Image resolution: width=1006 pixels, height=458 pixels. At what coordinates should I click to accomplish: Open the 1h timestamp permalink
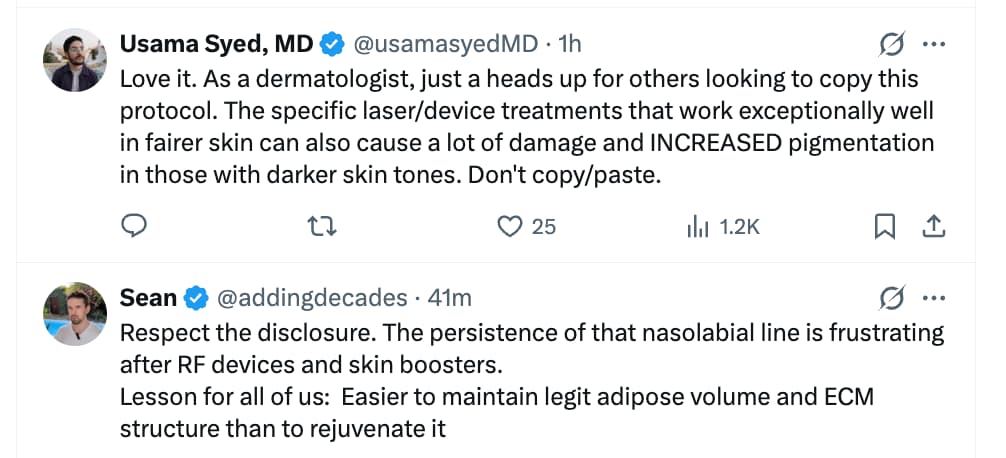coord(571,45)
